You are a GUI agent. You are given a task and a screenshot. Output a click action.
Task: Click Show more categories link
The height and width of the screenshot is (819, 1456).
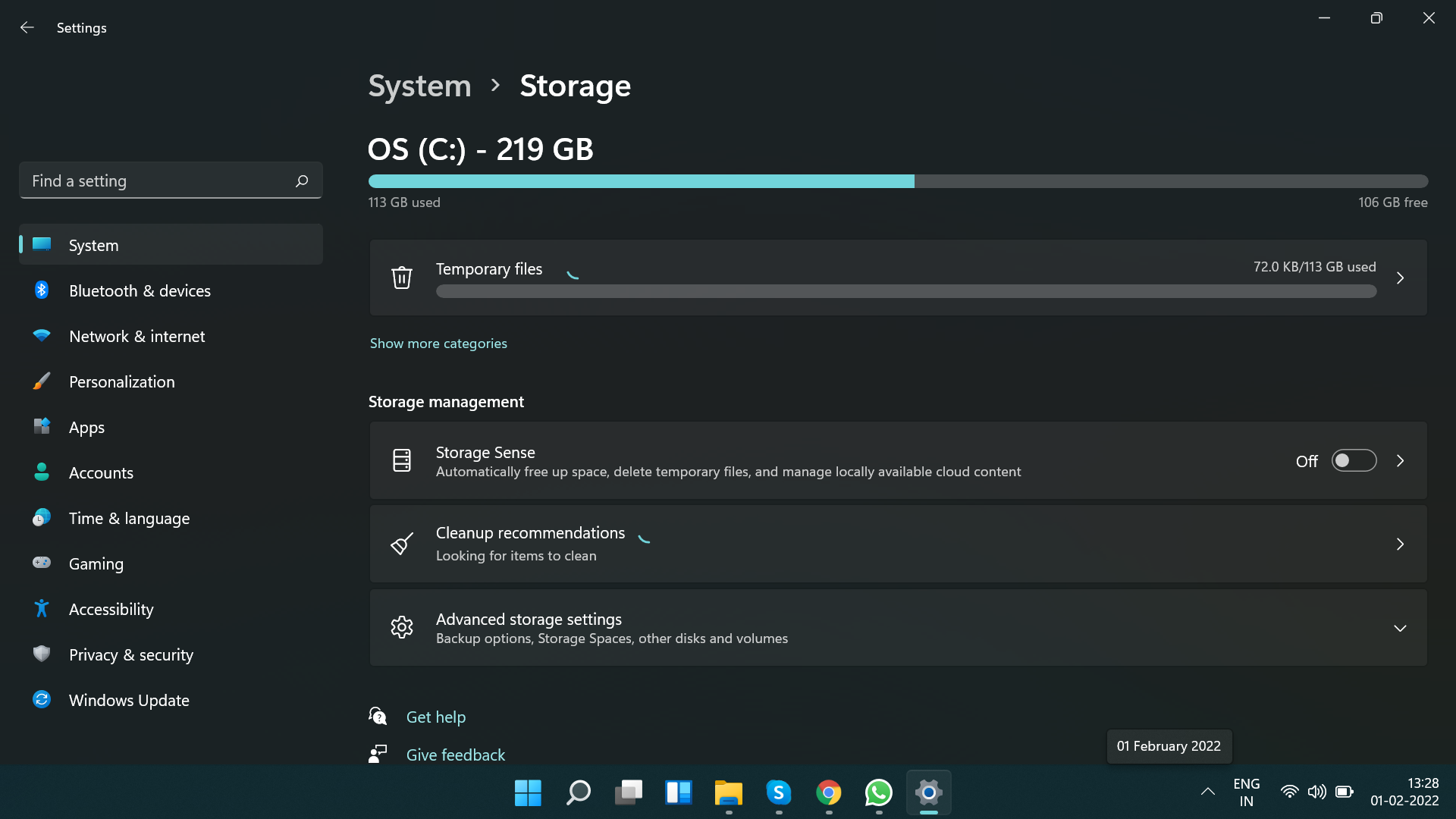438,344
